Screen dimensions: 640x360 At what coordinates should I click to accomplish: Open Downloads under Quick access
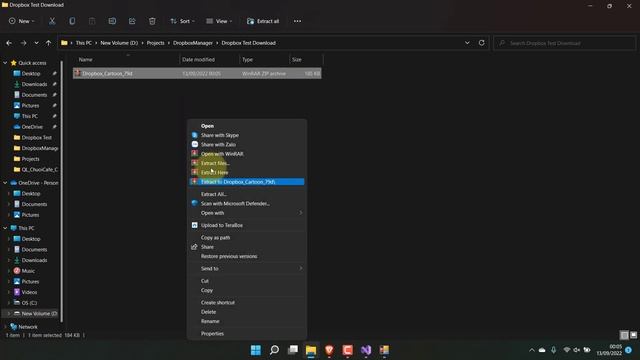[x=34, y=84]
